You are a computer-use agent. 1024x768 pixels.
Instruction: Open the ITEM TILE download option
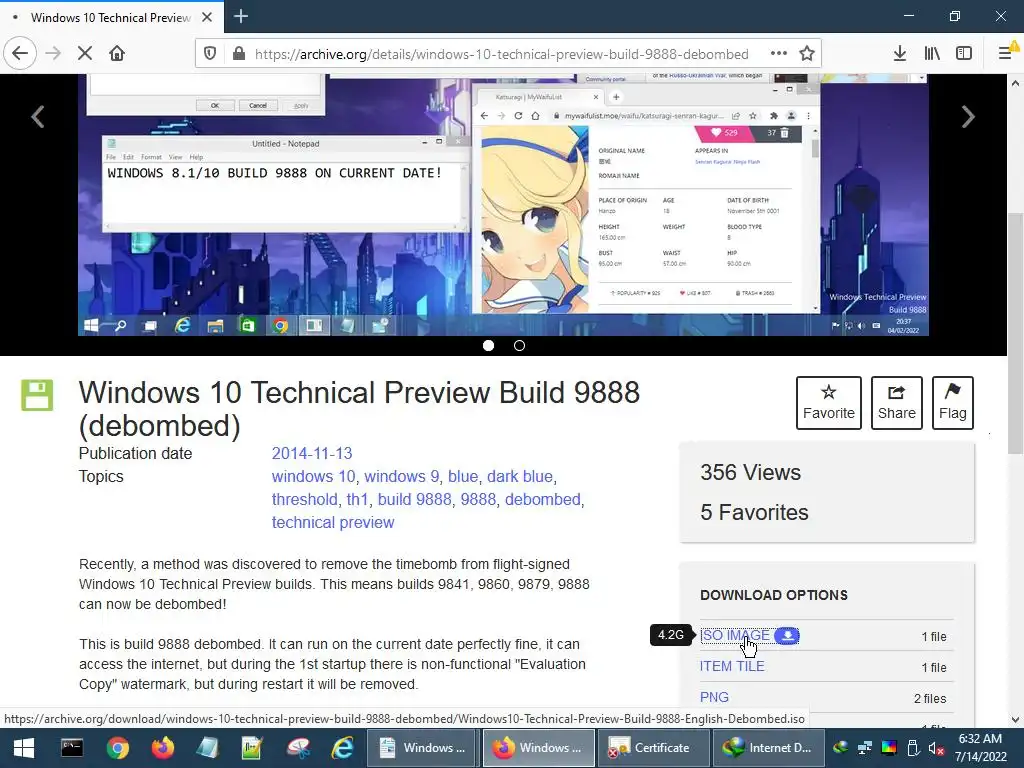[x=732, y=666]
